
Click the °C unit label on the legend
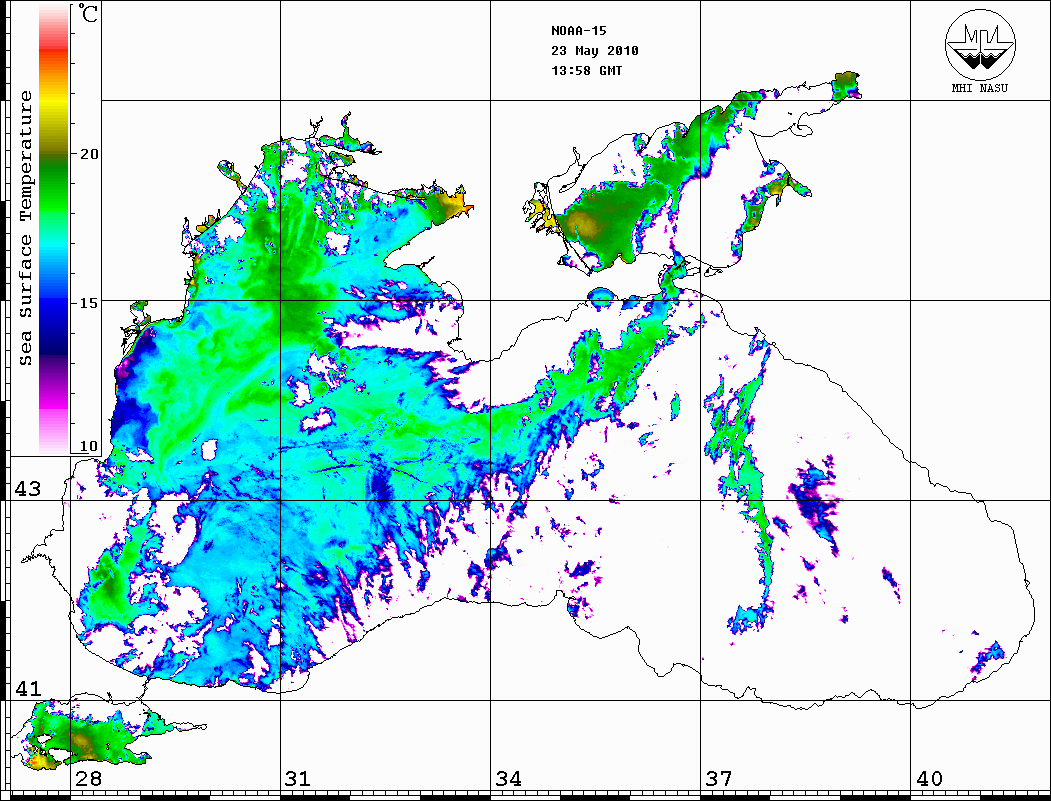(87, 13)
